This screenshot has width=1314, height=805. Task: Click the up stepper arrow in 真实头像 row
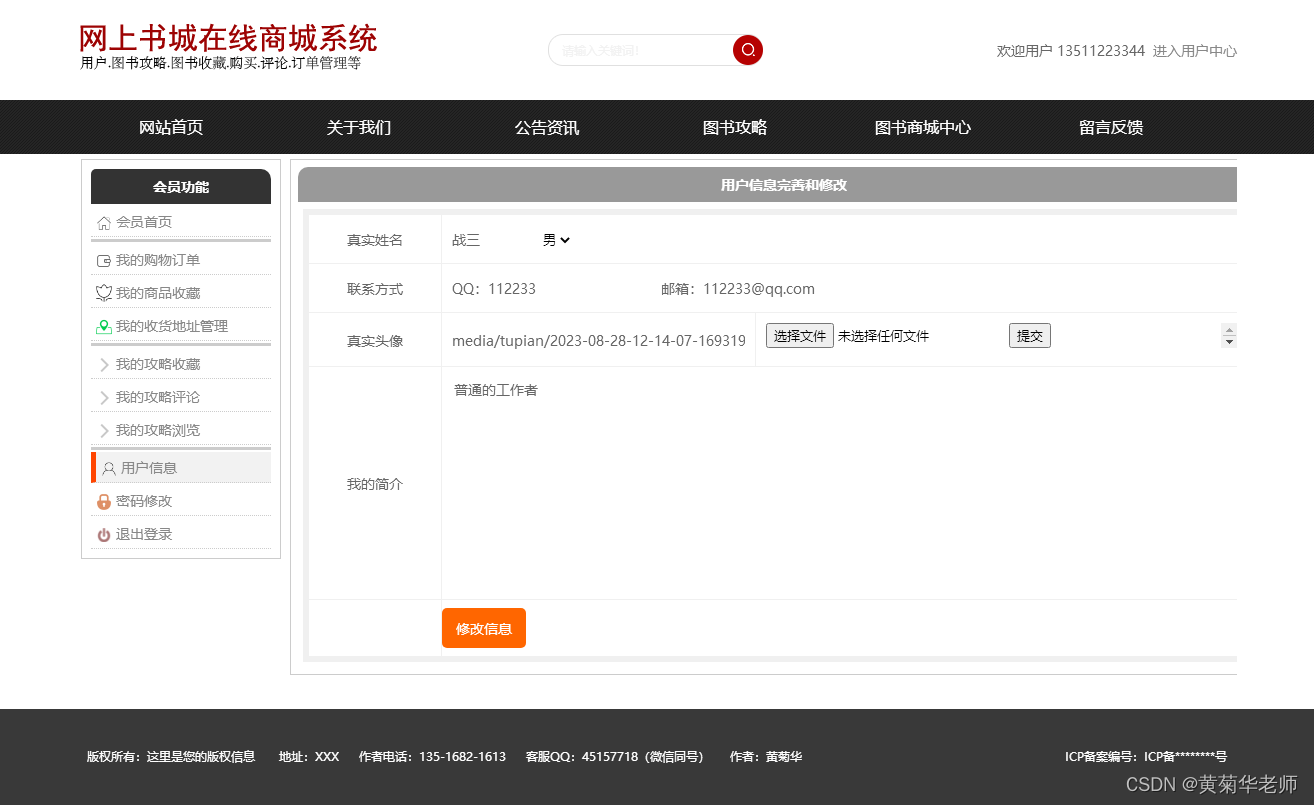click(1228, 330)
